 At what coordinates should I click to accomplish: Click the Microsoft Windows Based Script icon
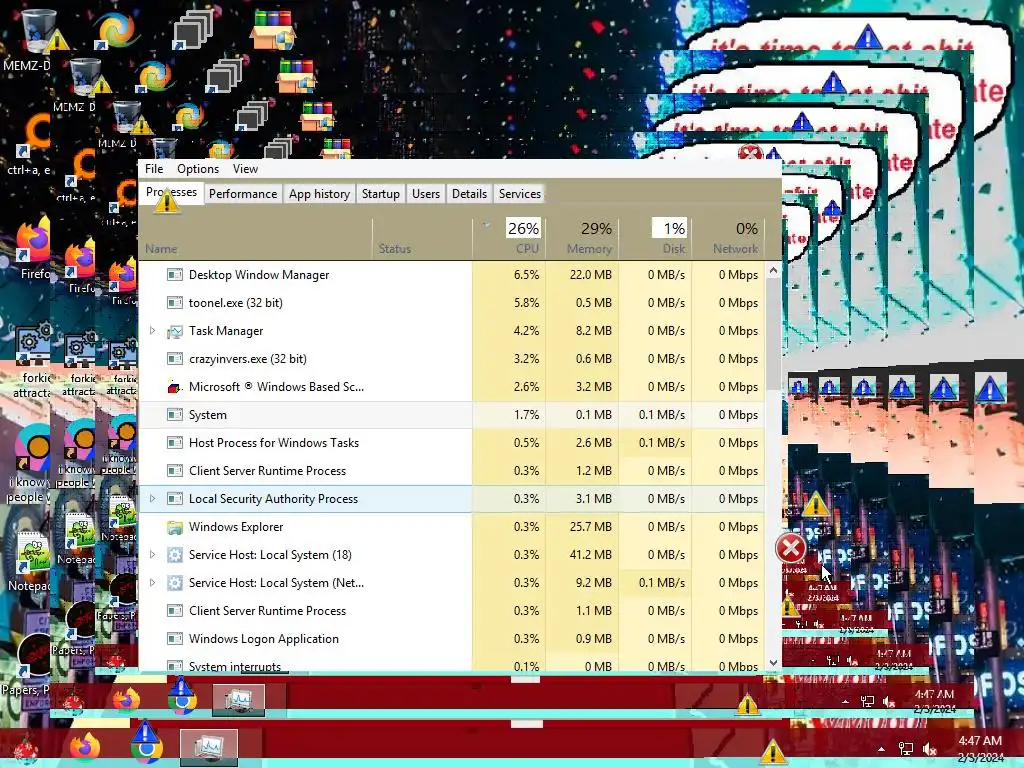(174, 387)
